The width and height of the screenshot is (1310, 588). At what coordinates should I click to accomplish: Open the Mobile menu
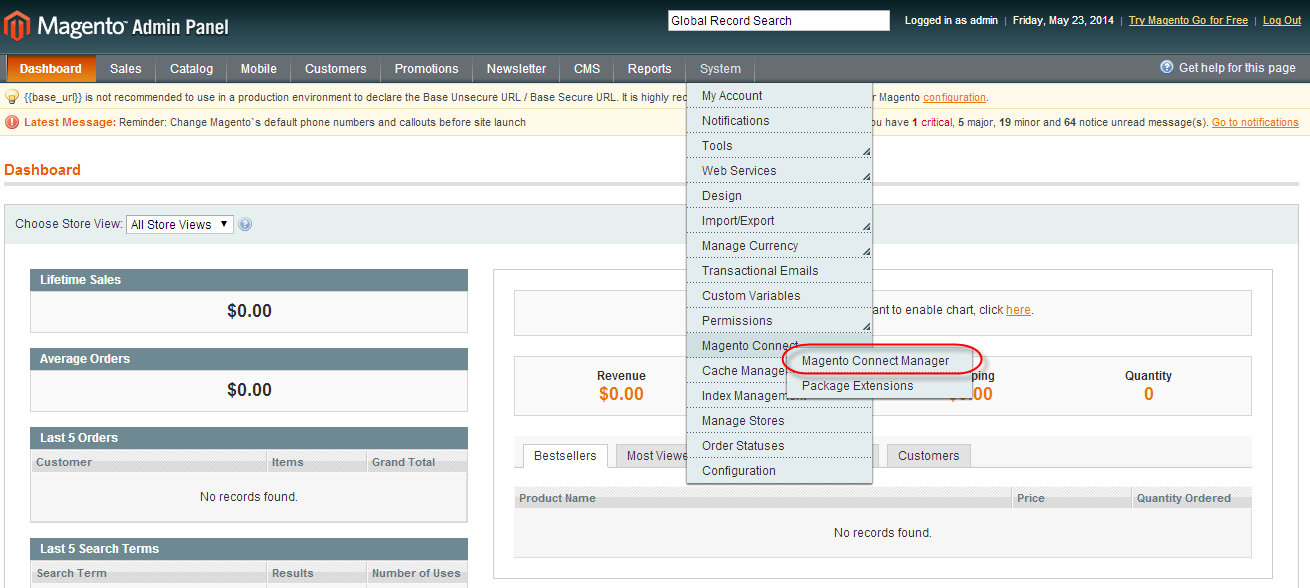[258, 69]
